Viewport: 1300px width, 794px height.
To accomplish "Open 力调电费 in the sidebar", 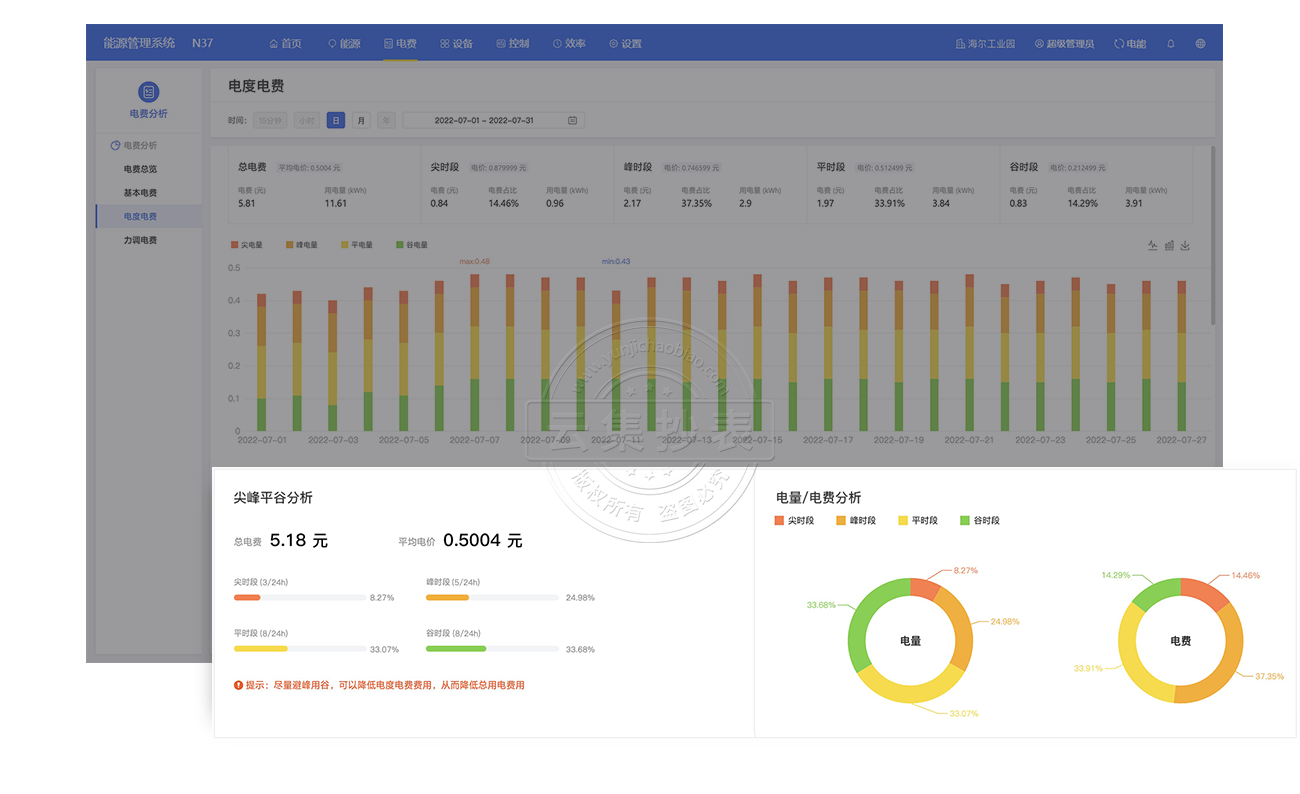I will point(140,240).
